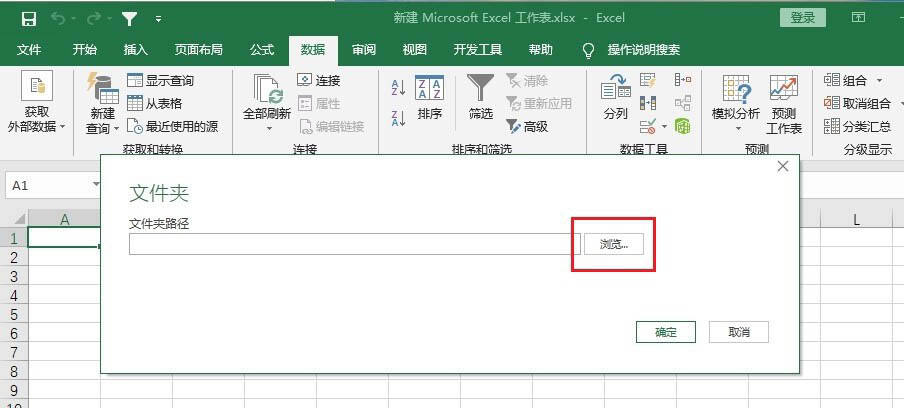Click the 编辑链接 ribbon item
The height and width of the screenshot is (408, 904).
pyautogui.click(x=332, y=126)
